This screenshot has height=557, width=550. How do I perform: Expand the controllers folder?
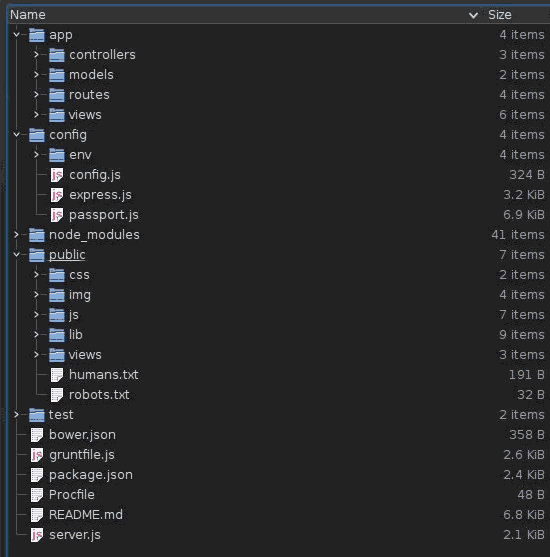pos(36,55)
